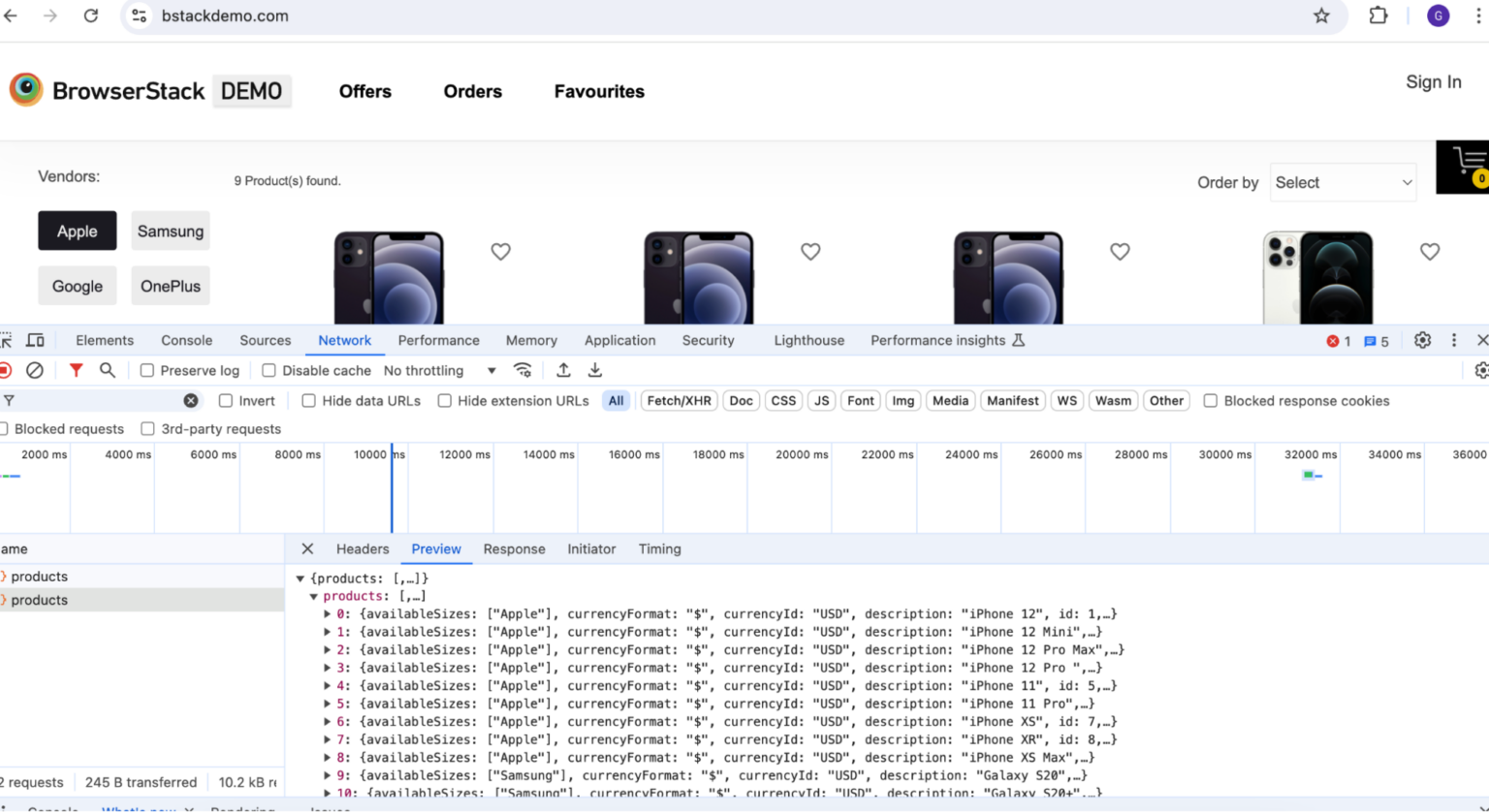Open the Order by Select dropdown
The height and width of the screenshot is (812, 1489).
pos(1343,182)
